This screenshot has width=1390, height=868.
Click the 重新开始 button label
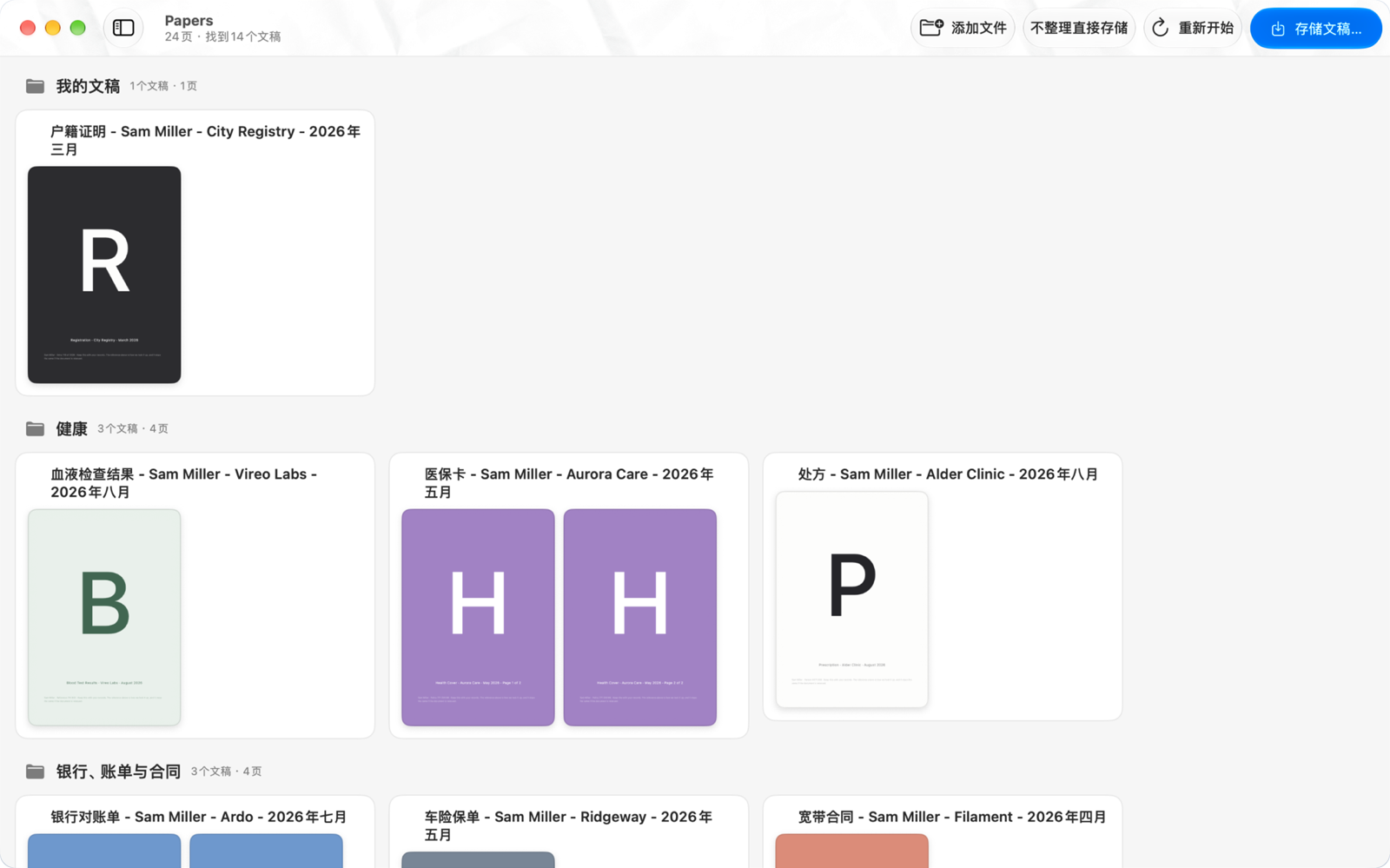(x=1206, y=28)
